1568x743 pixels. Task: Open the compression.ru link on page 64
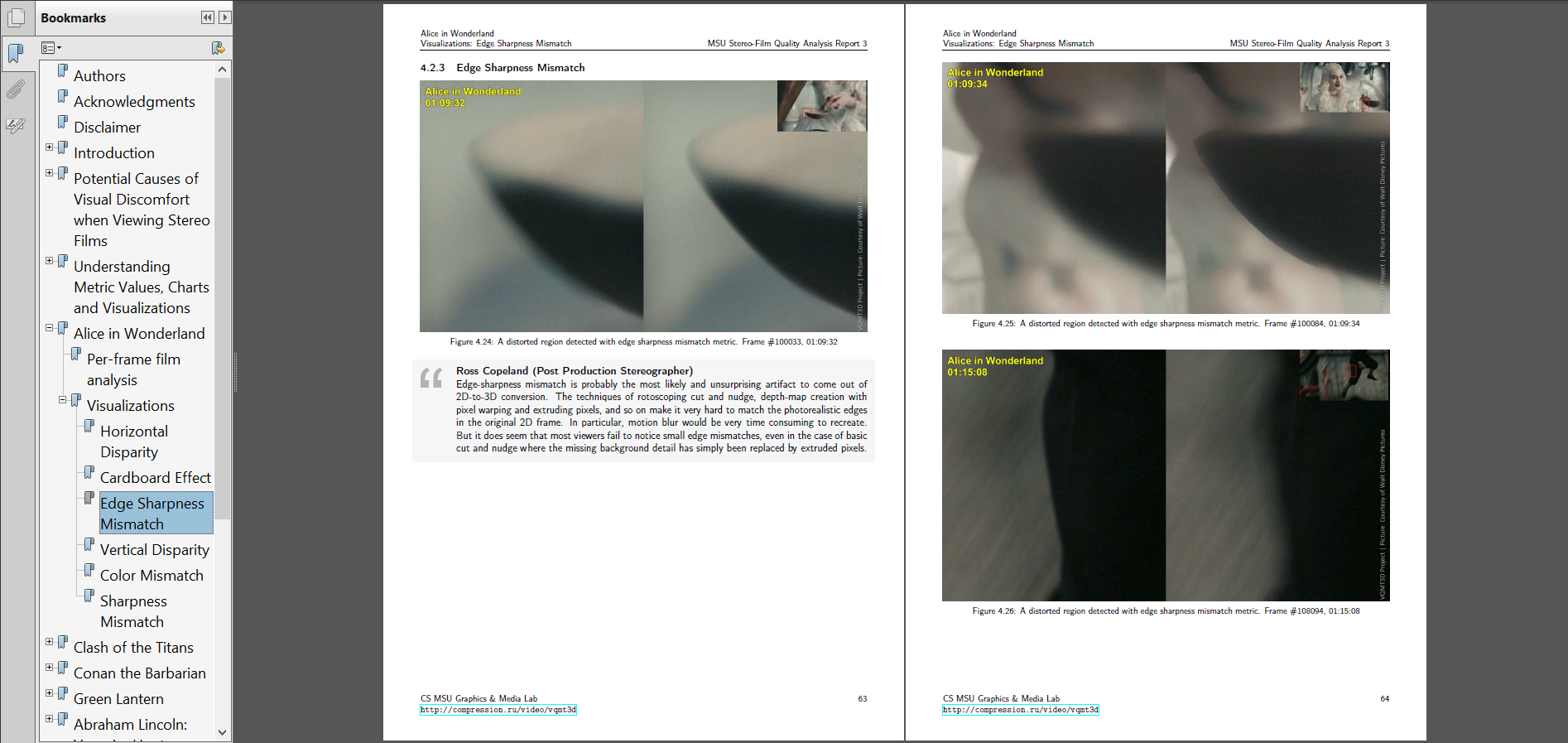[1021, 710]
